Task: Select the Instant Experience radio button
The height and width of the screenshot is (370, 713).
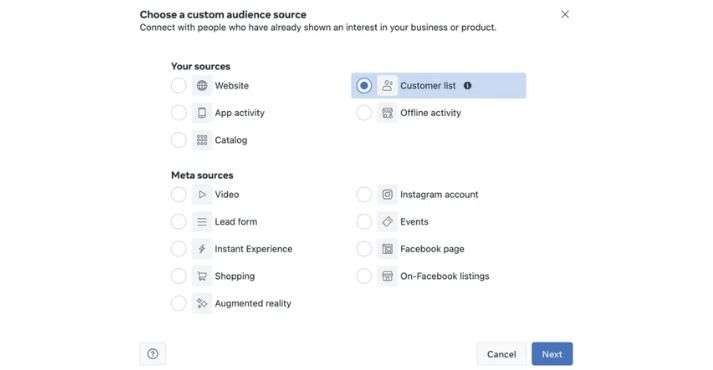Action: pyautogui.click(x=179, y=249)
